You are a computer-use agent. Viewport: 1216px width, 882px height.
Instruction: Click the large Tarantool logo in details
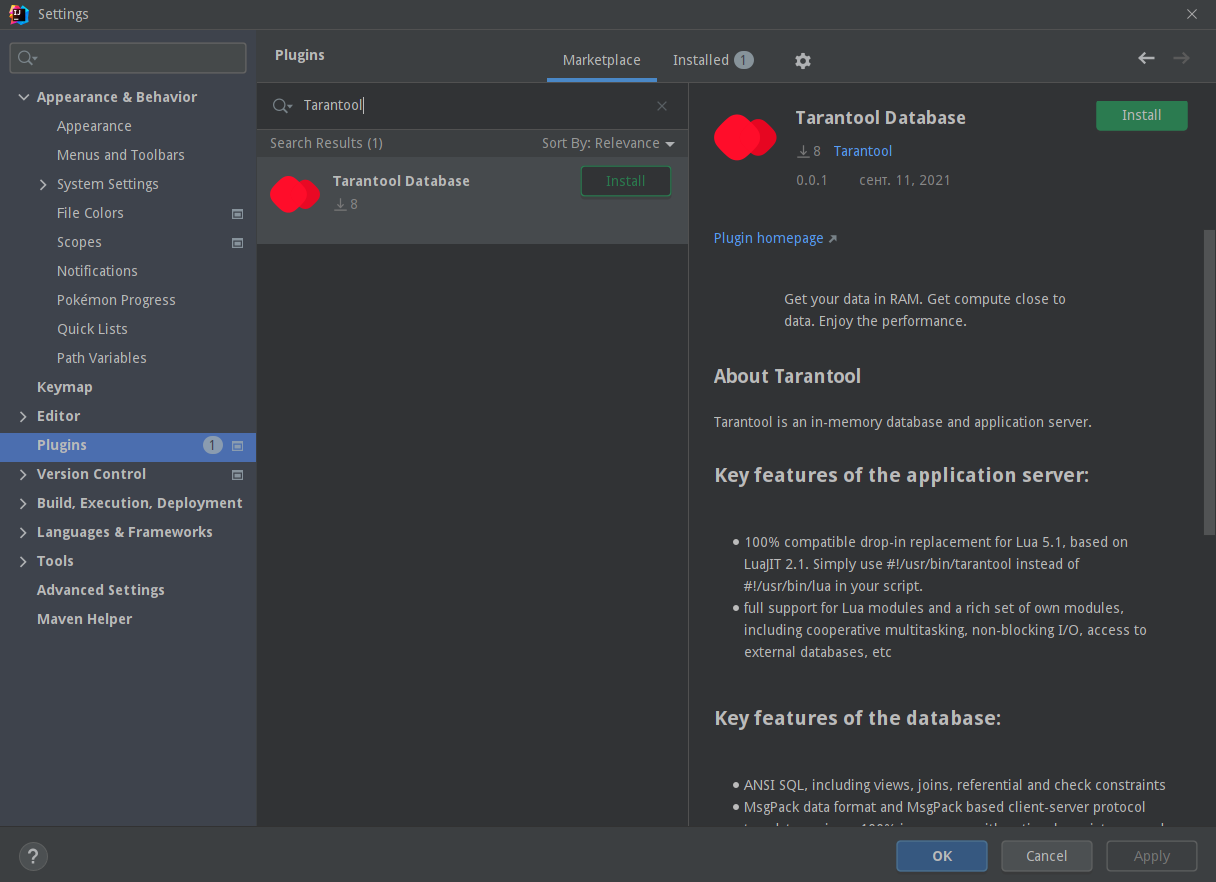(745, 137)
